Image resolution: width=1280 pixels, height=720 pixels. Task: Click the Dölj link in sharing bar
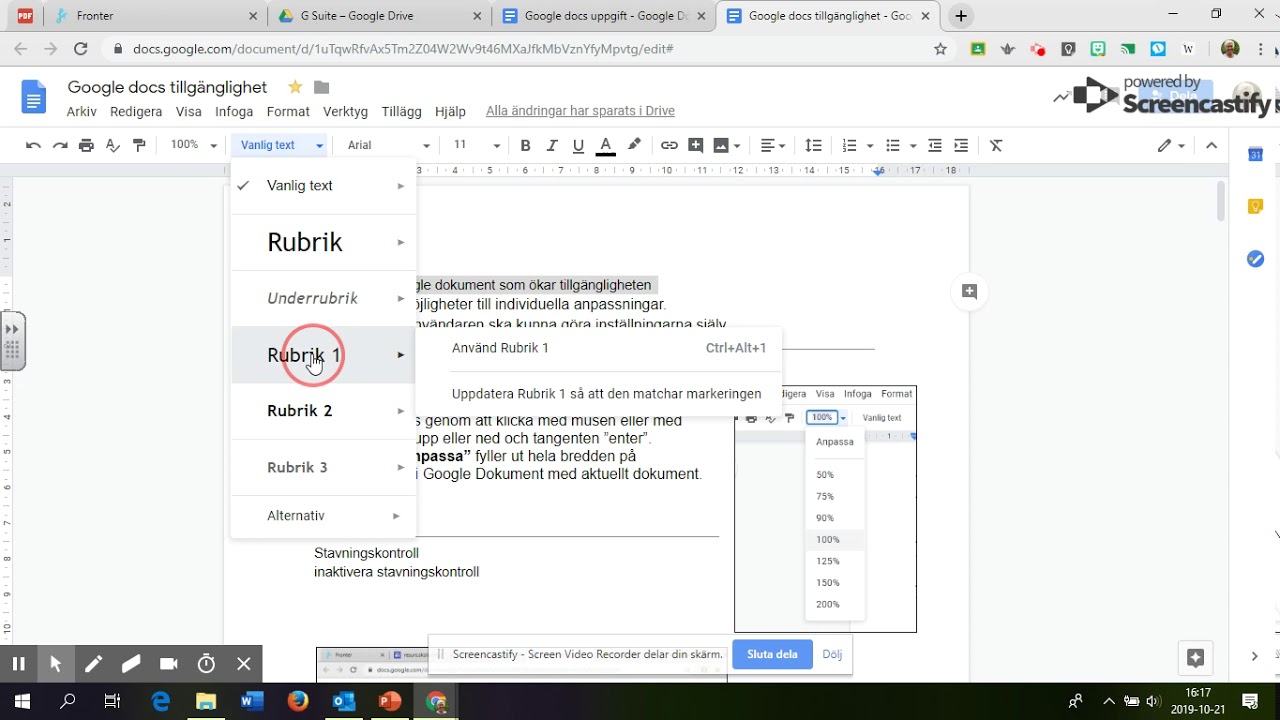point(832,654)
